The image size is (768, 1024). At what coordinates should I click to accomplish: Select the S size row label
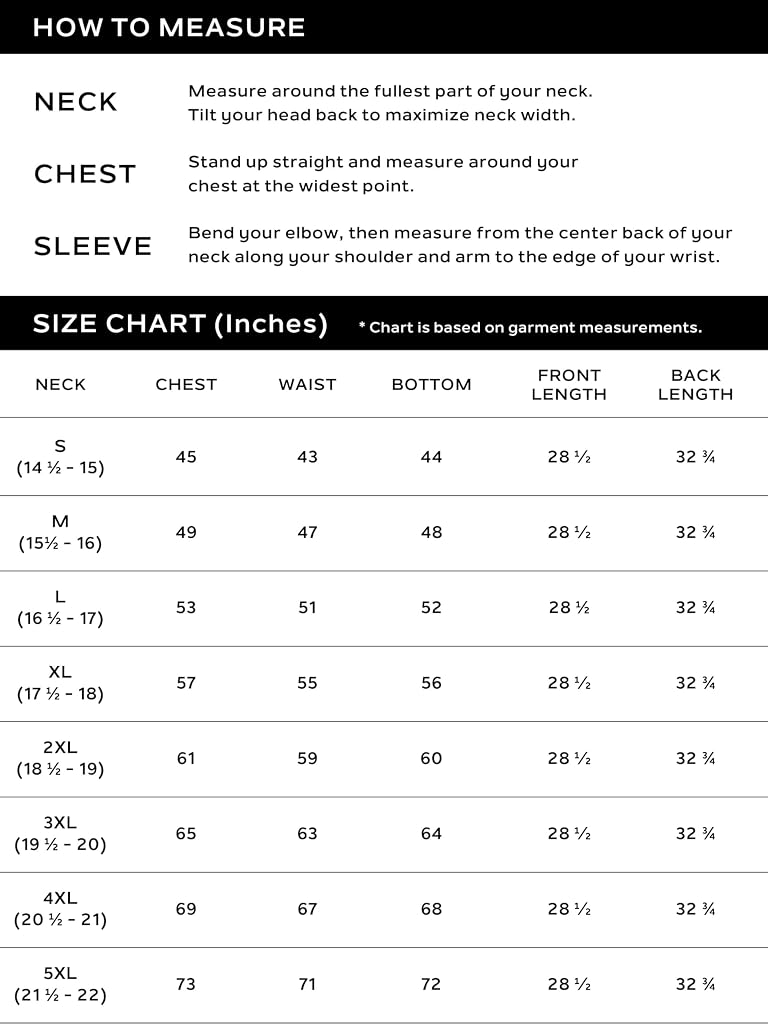(60, 456)
